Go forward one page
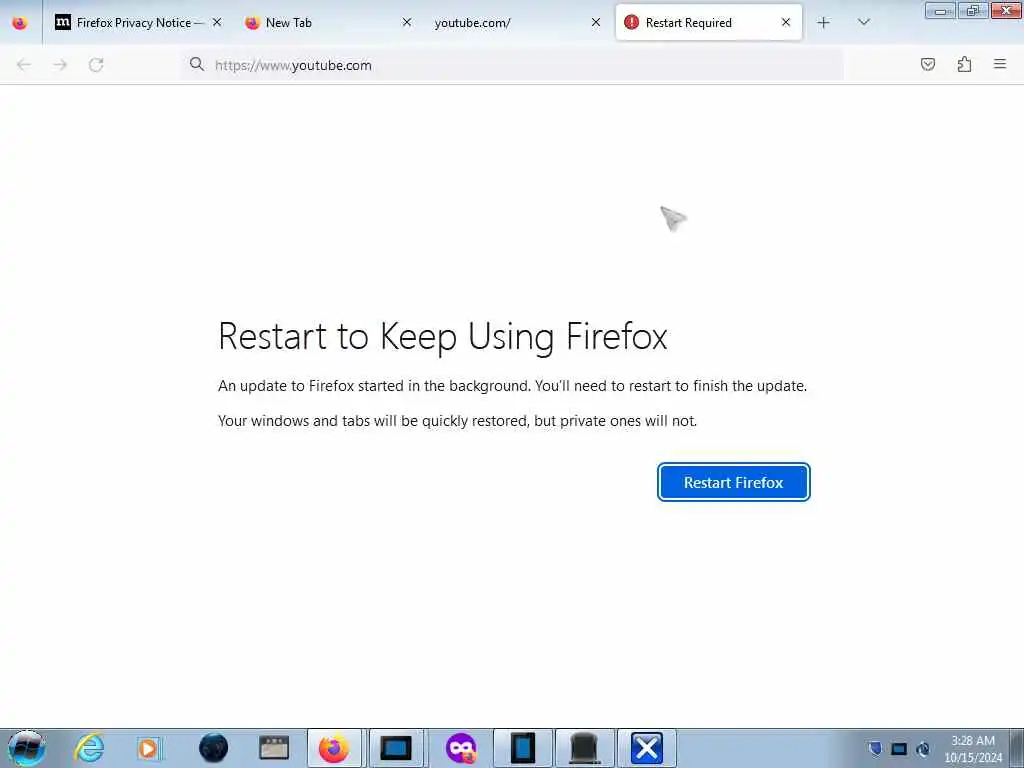This screenshot has width=1024, height=768. 60,65
